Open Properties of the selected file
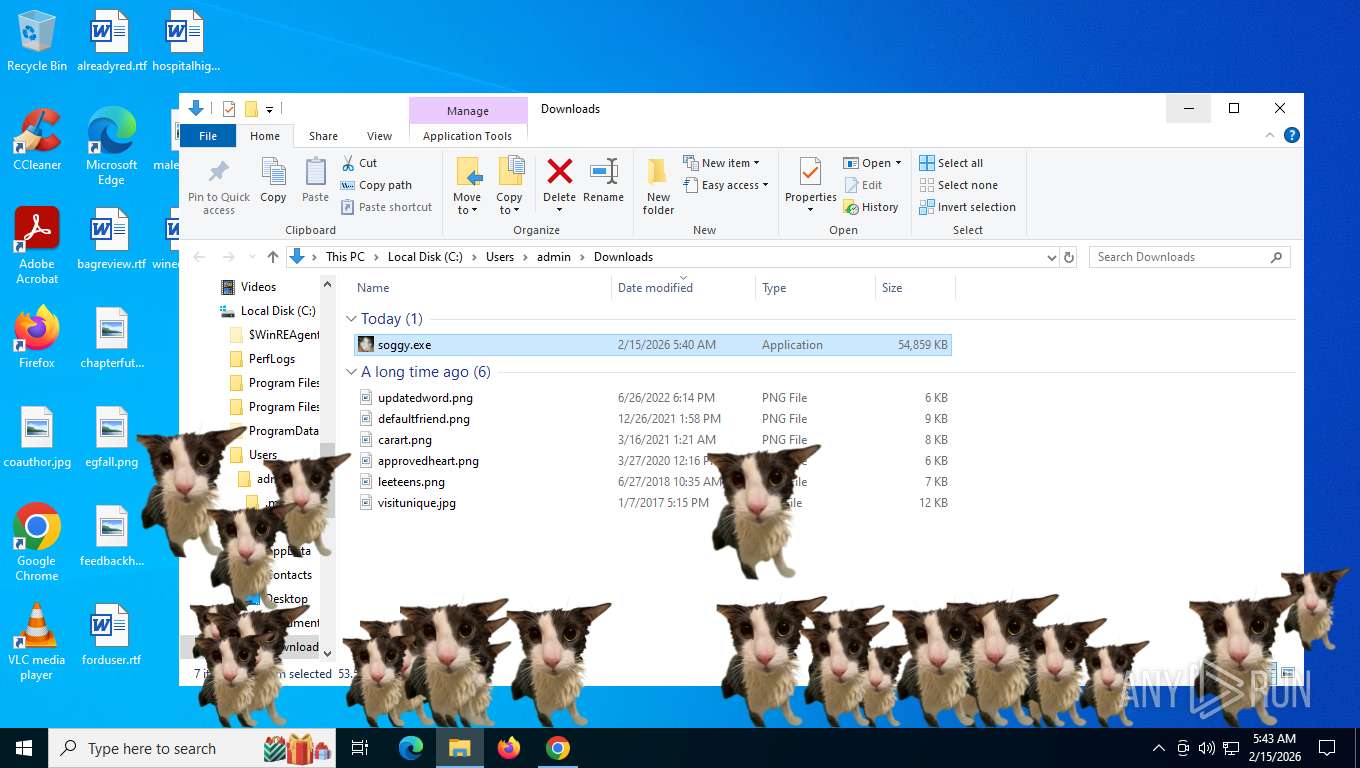Viewport: 1360px width, 768px height. [810, 186]
